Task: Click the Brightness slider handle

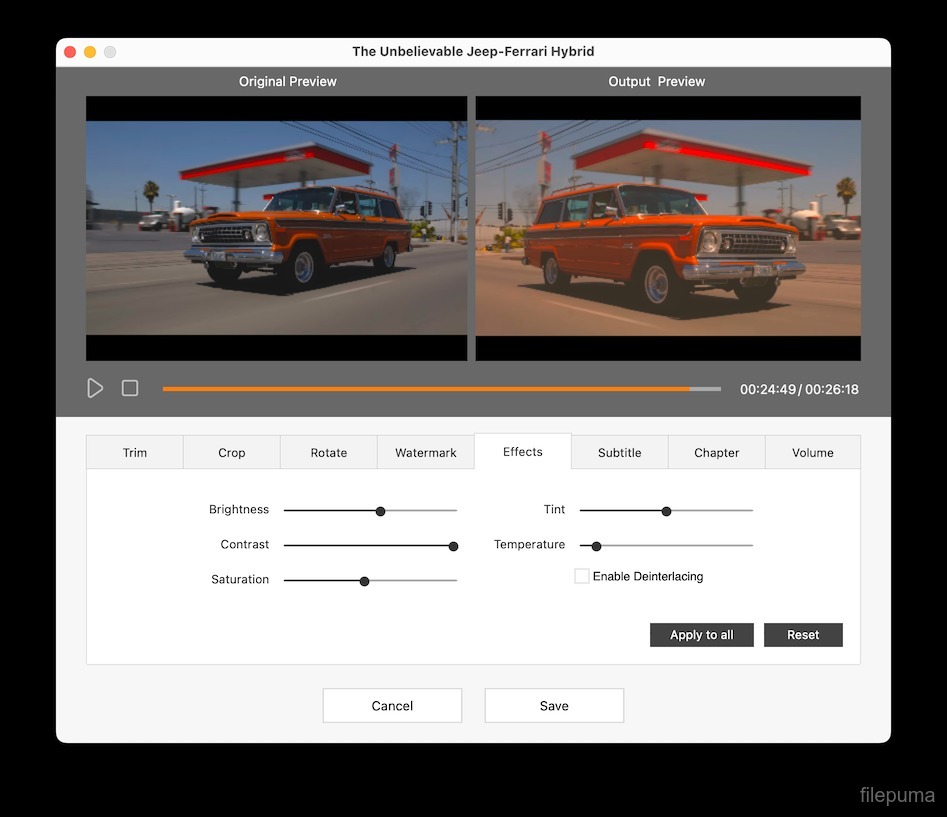Action: coord(380,511)
